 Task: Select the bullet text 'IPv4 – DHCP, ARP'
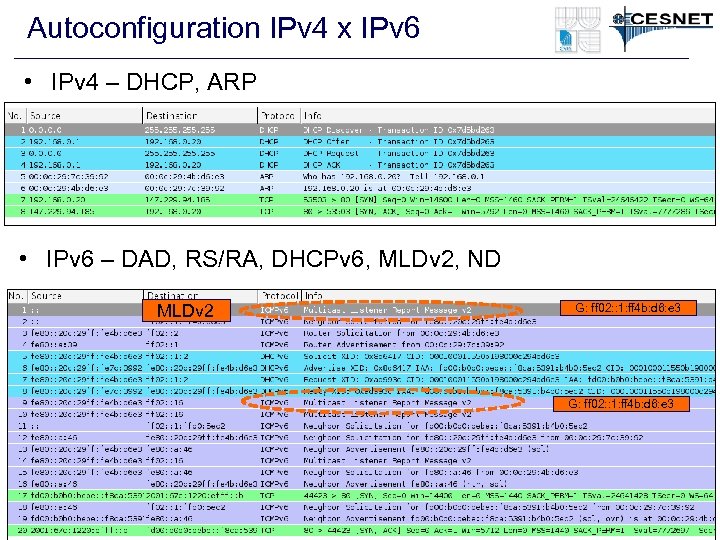(x=153, y=82)
